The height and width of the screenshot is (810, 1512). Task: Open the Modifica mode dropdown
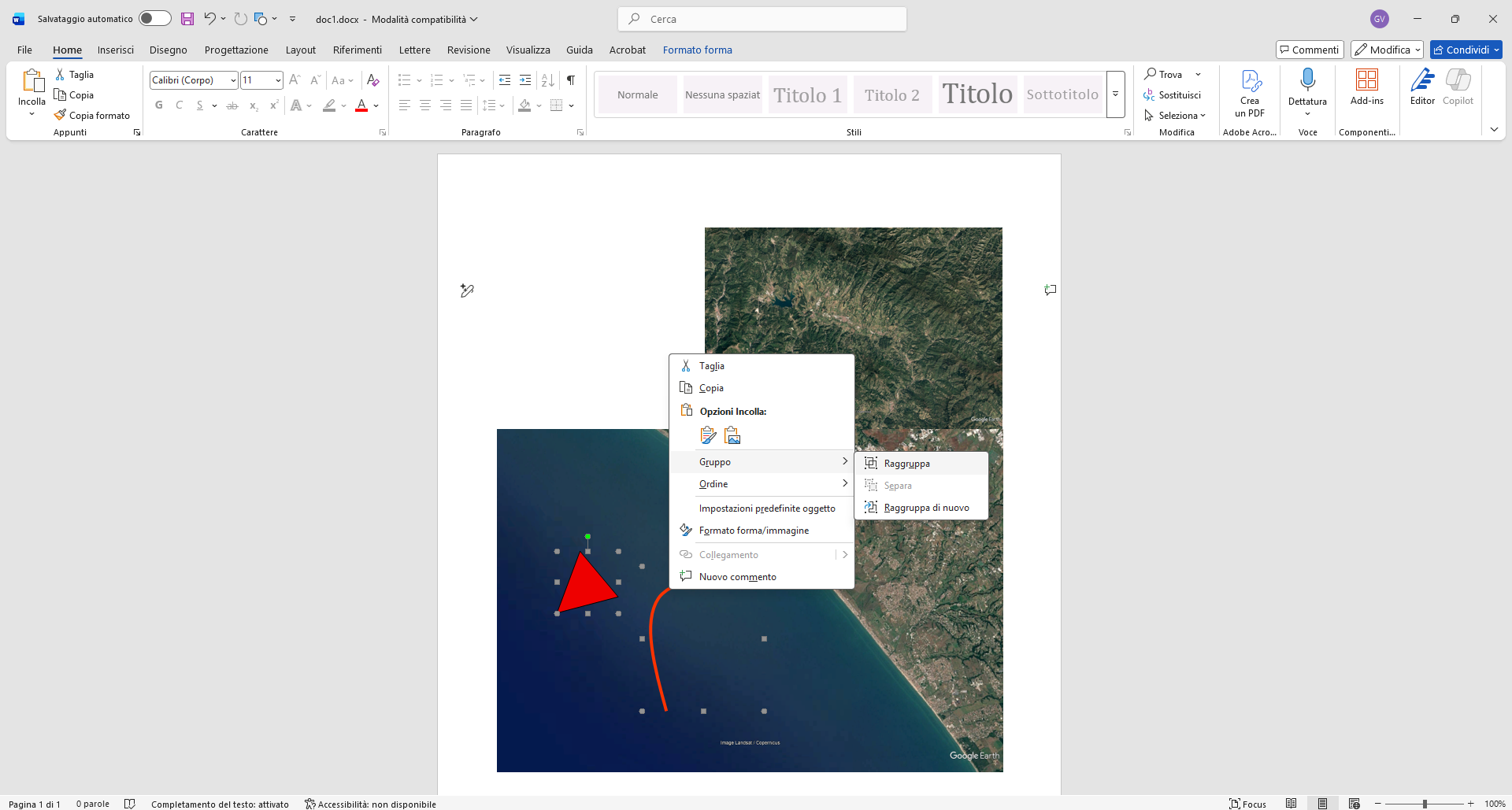click(1387, 50)
